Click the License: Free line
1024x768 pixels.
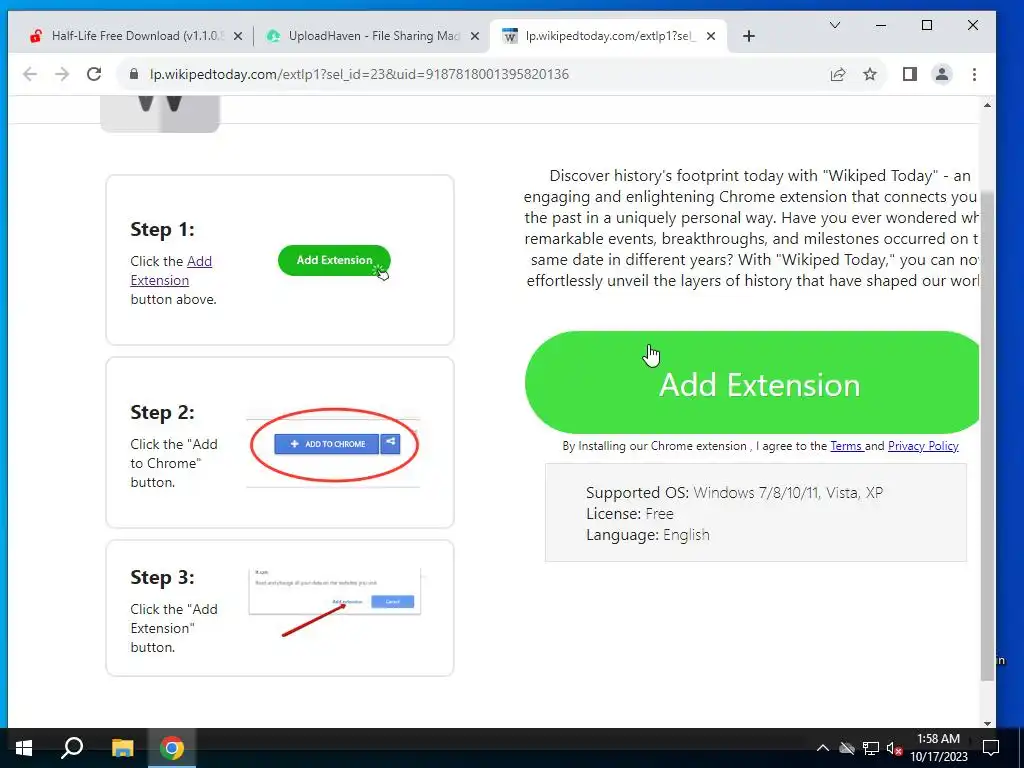coord(630,513)
